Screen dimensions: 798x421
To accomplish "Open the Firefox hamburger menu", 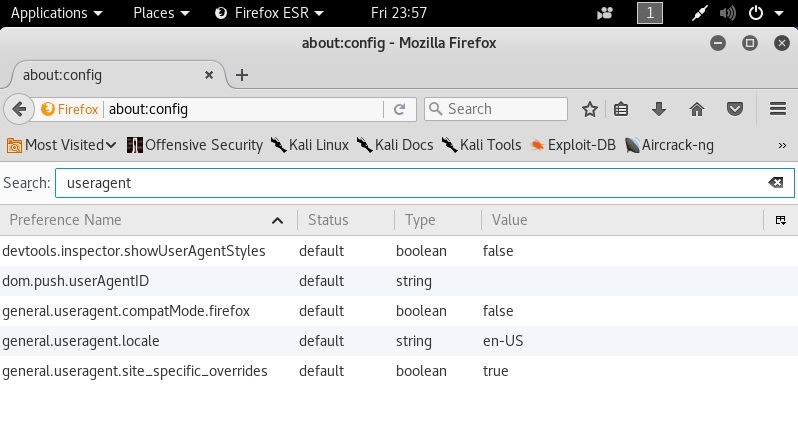I will [778, 109].
